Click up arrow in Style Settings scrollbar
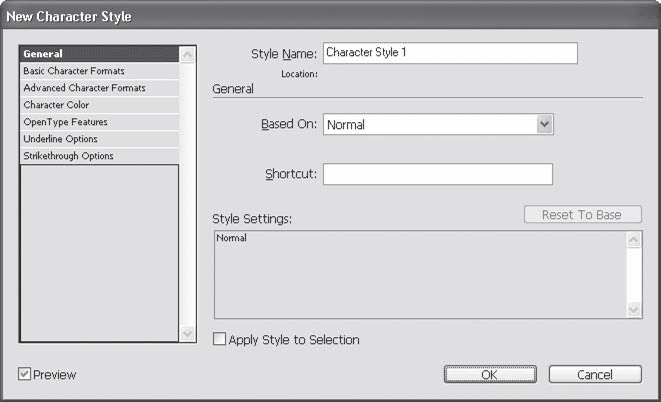Image resolution: width=661 pixels, height=402 pixels. 634,241
